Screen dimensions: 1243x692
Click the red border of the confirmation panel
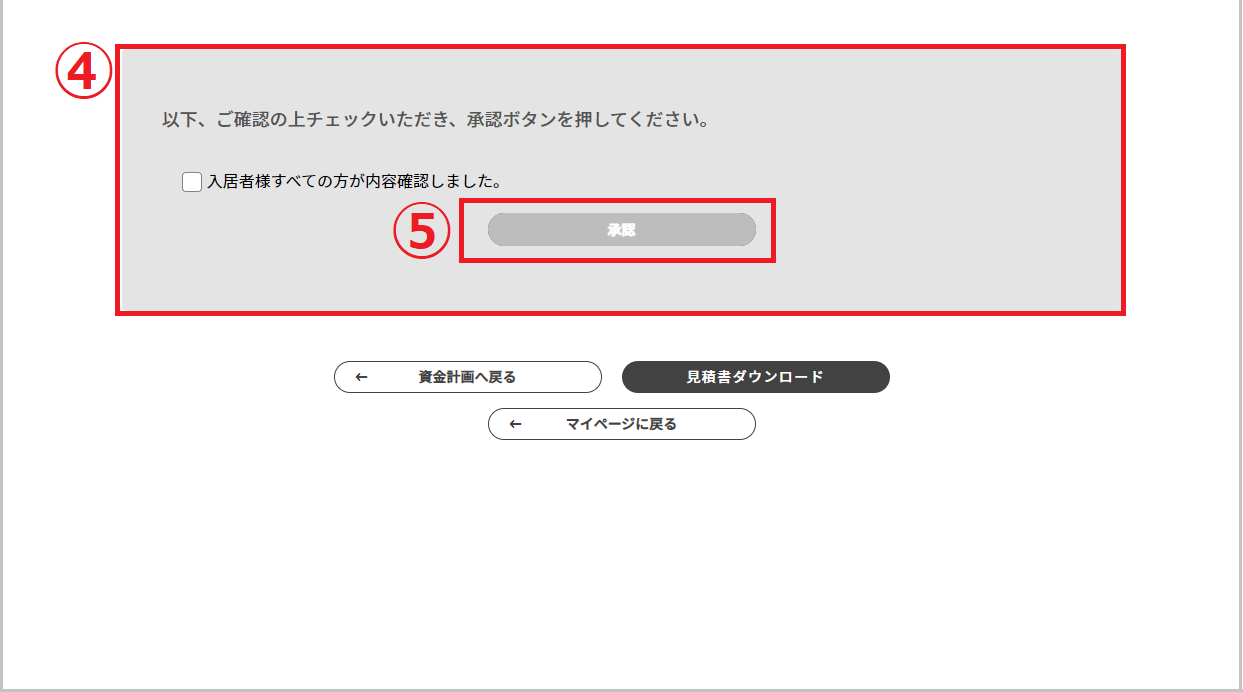point(620,47)
